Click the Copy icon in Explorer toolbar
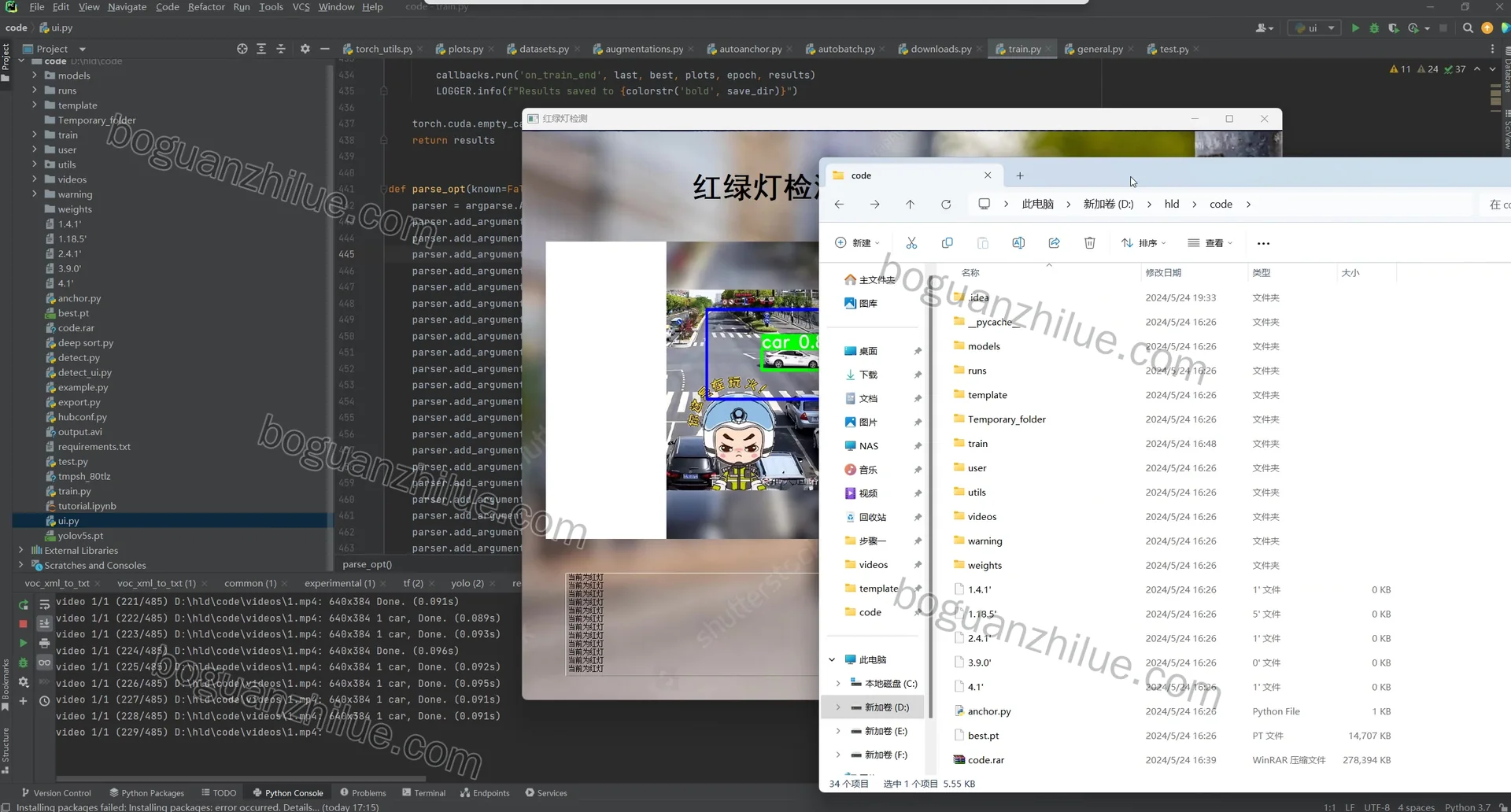This screenshot has height=812, width=1511. (947, 243)
